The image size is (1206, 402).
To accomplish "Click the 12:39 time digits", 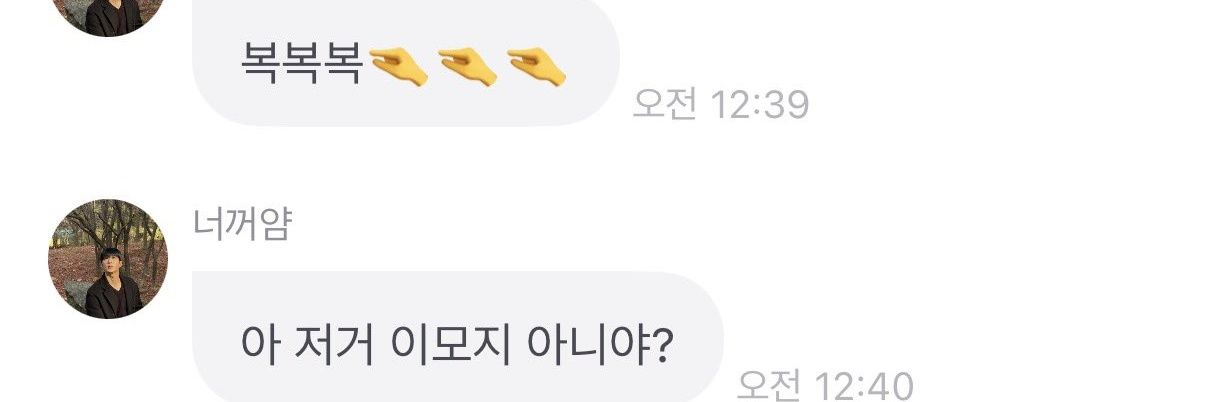I will pos(759,103).
